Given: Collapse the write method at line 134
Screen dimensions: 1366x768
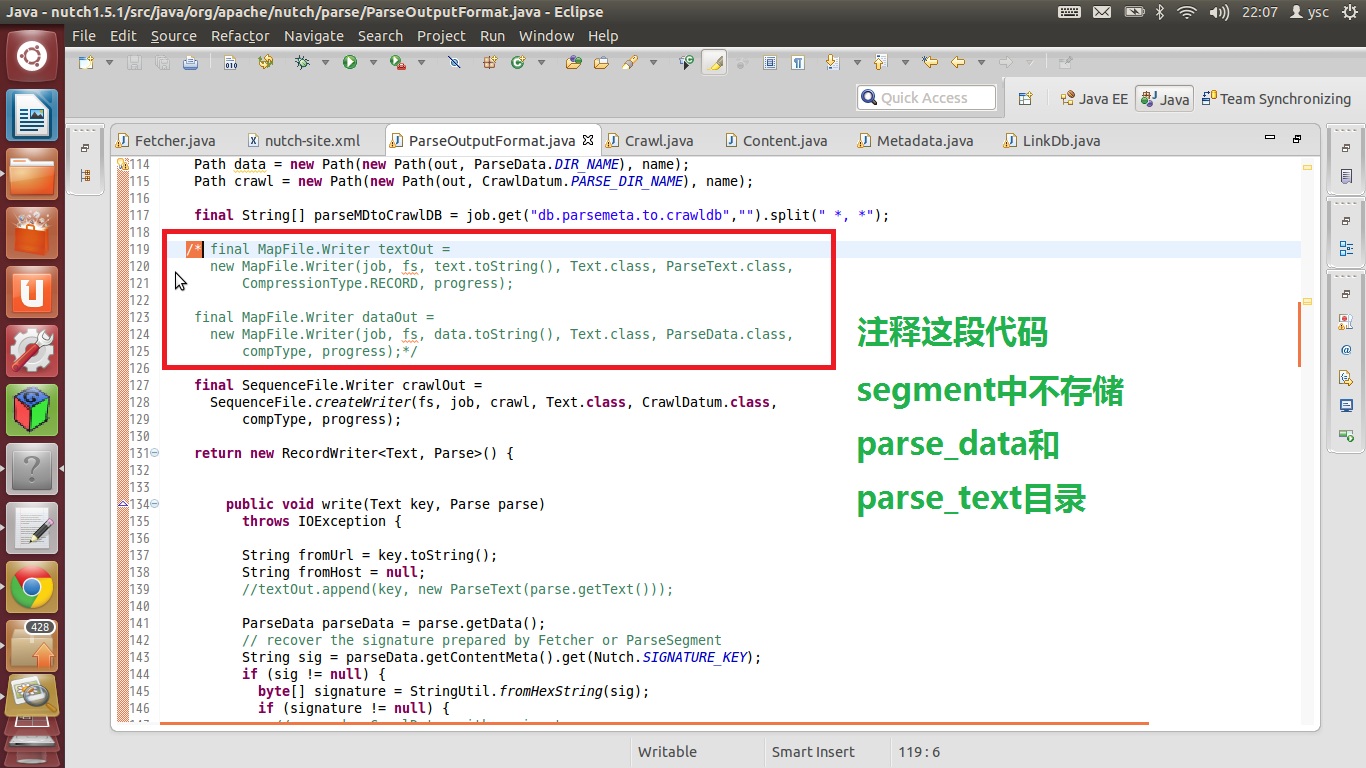Looking at the screenshot, I should click(154, 504).
